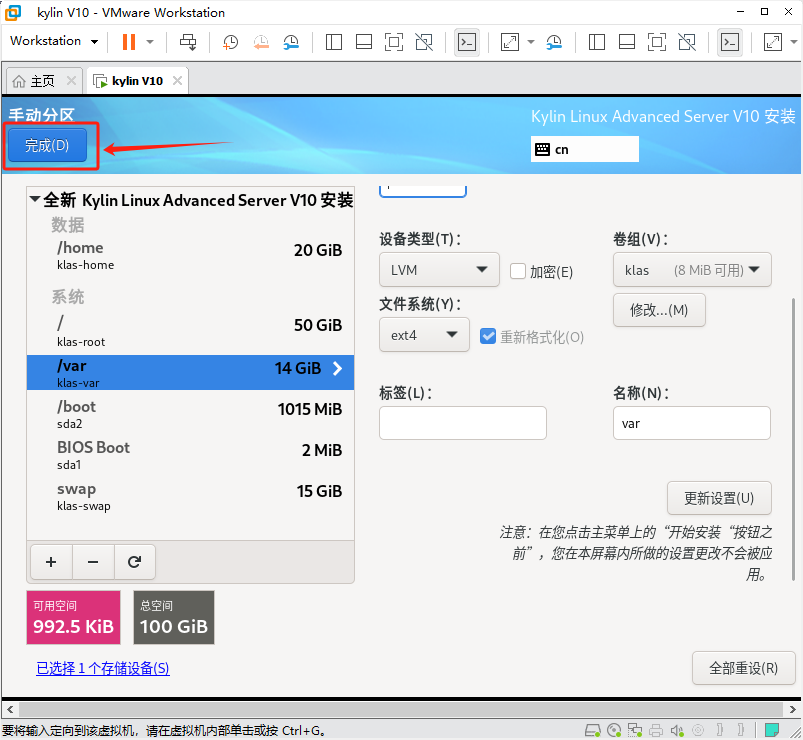Toggle the 重新格式化 reformat checkbox
The image size is (803, 740).
pos(488,336)
